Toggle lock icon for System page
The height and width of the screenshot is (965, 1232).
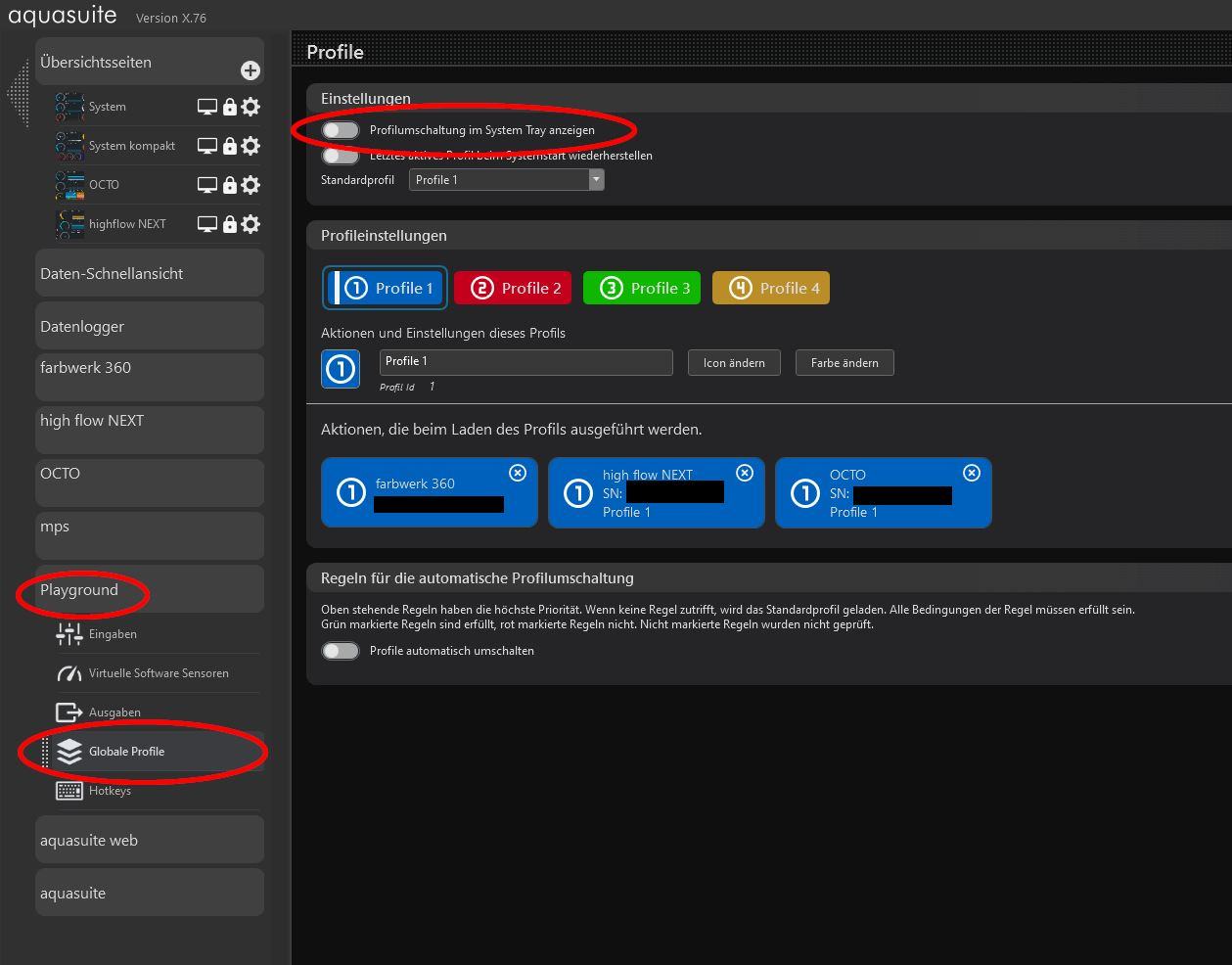pos(230,107)
